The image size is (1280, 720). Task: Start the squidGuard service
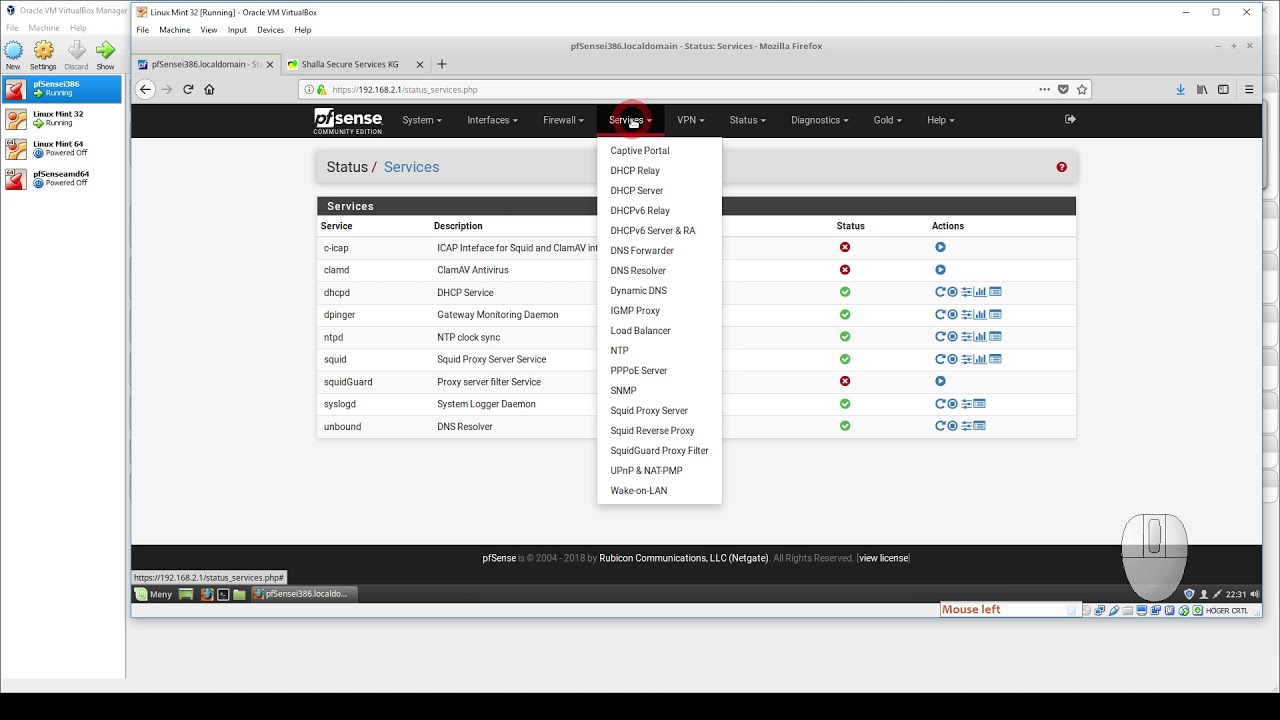point(940,381)
